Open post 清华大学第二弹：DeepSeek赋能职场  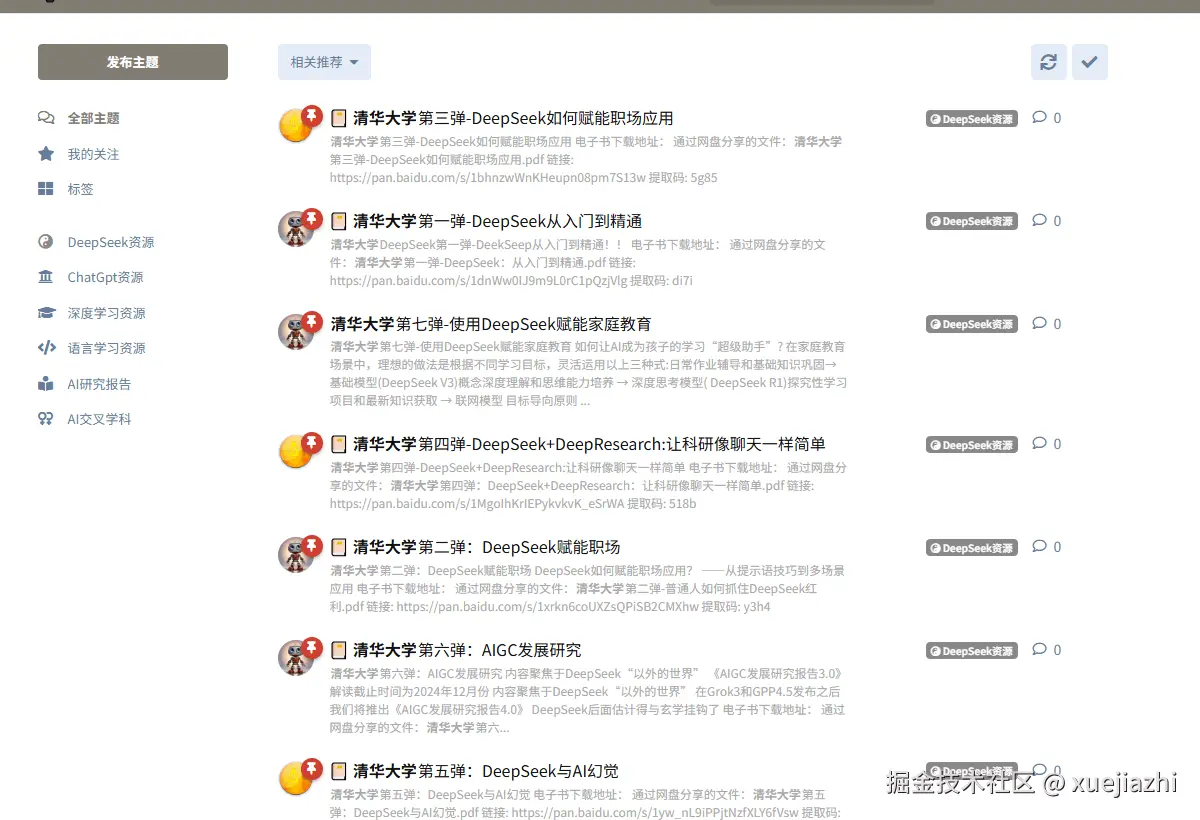tap(487, 547)
